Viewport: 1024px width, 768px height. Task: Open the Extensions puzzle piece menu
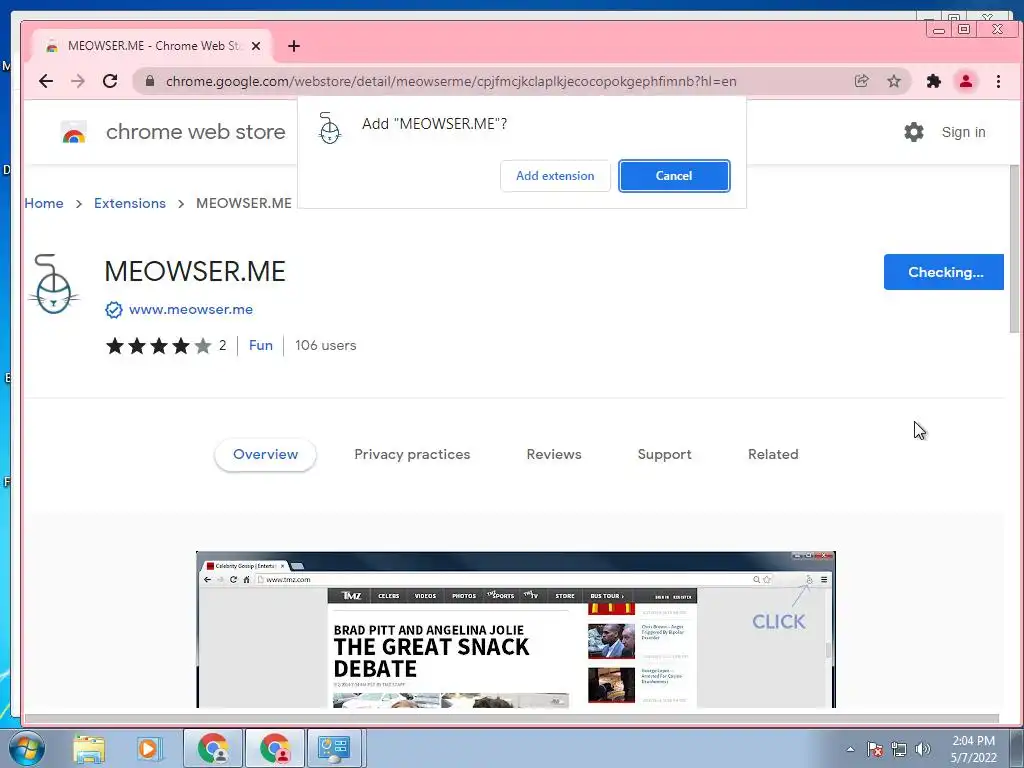[x=934, y=81]
